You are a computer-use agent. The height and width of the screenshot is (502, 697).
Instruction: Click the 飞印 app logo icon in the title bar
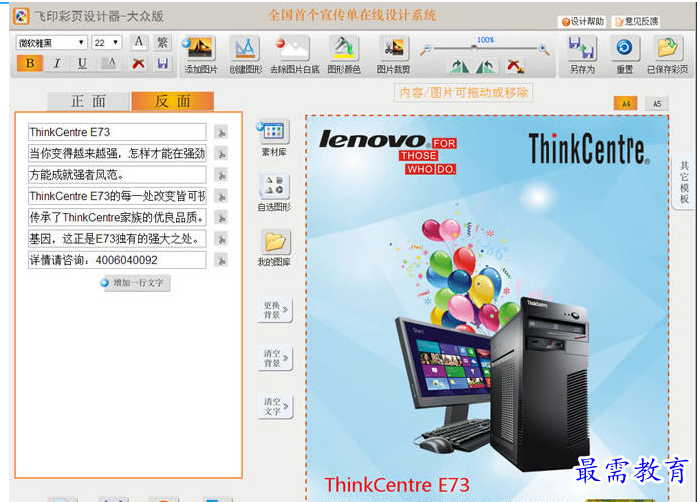[x=21, y=16]
